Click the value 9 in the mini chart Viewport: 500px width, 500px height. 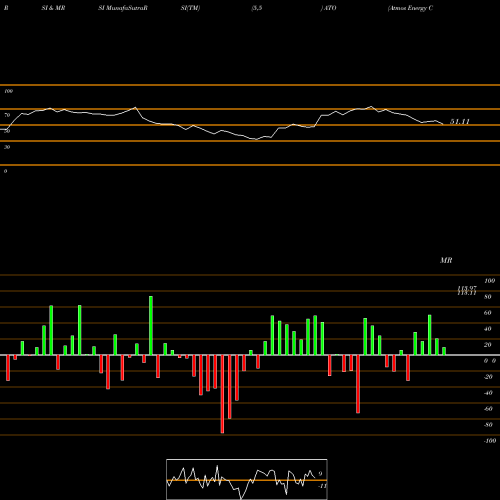point(320,474)
